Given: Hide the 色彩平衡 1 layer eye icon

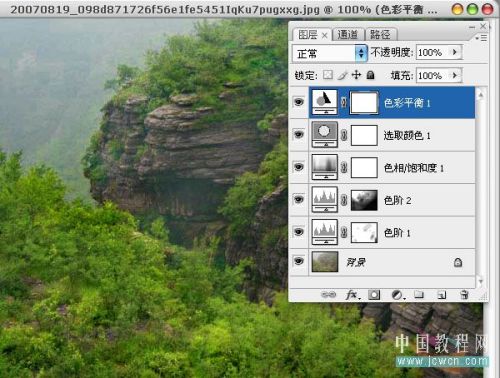Looking at the screenshot, I should click(x=299, y=101).
